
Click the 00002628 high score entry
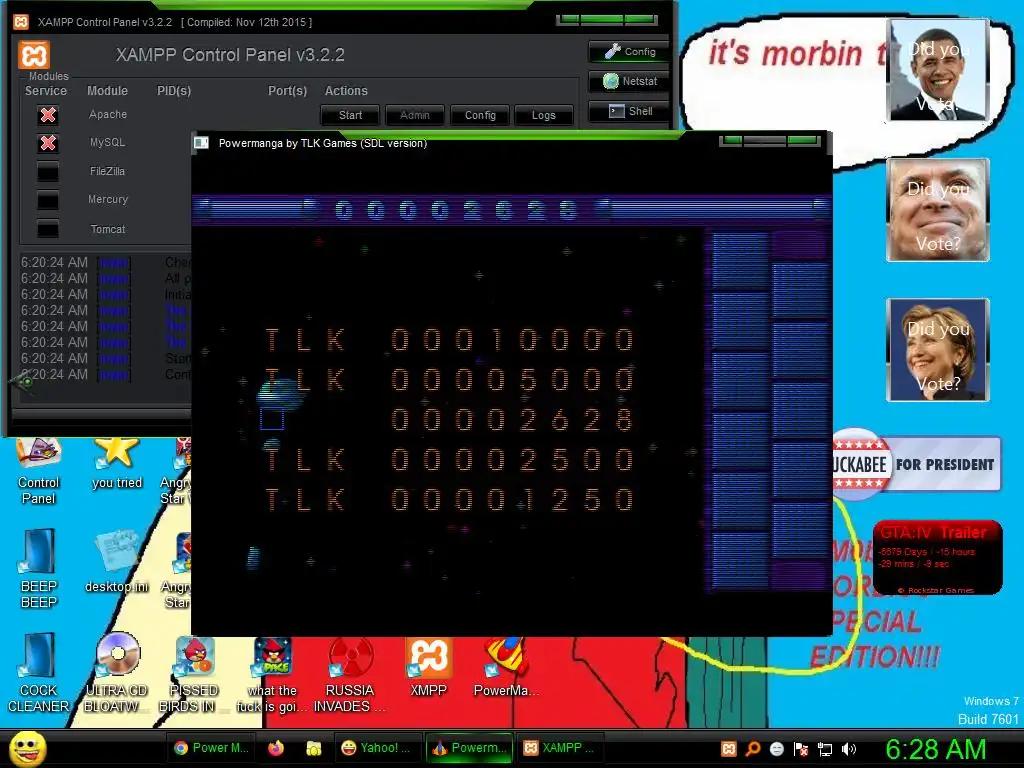[x=512, y=420]
